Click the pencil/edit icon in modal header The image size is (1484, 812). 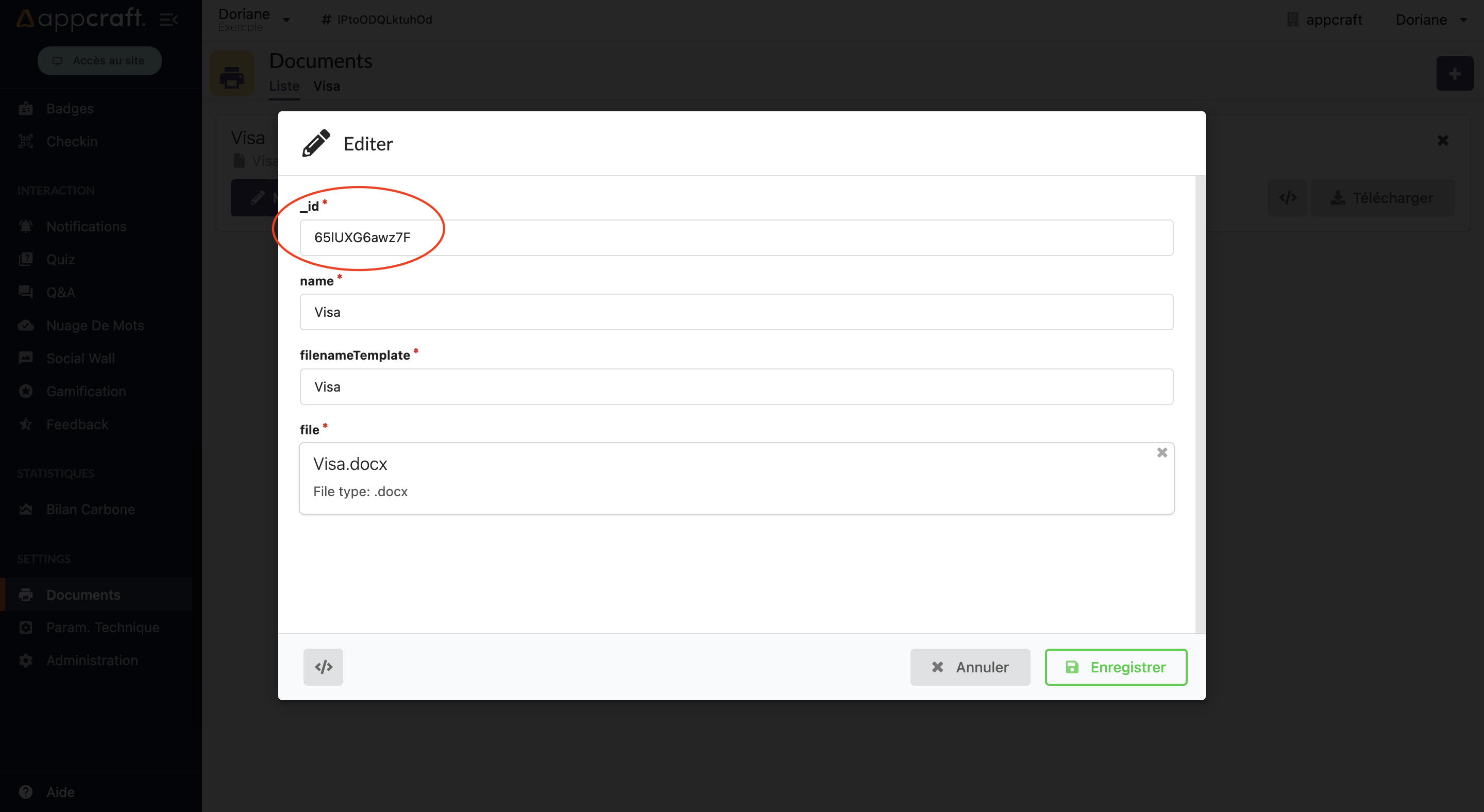tap(316, 144)
